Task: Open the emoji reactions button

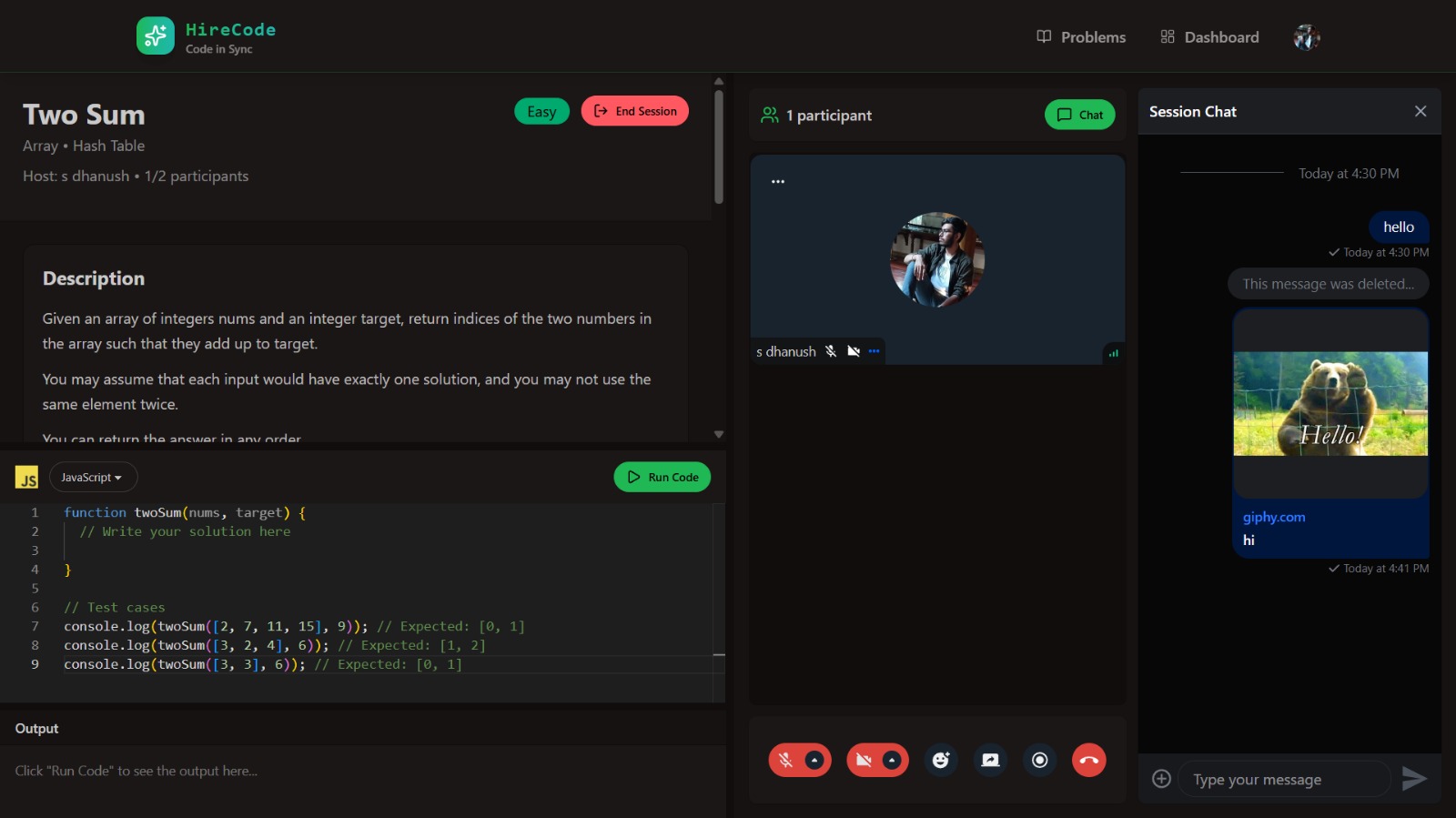Action: [941, 760]
